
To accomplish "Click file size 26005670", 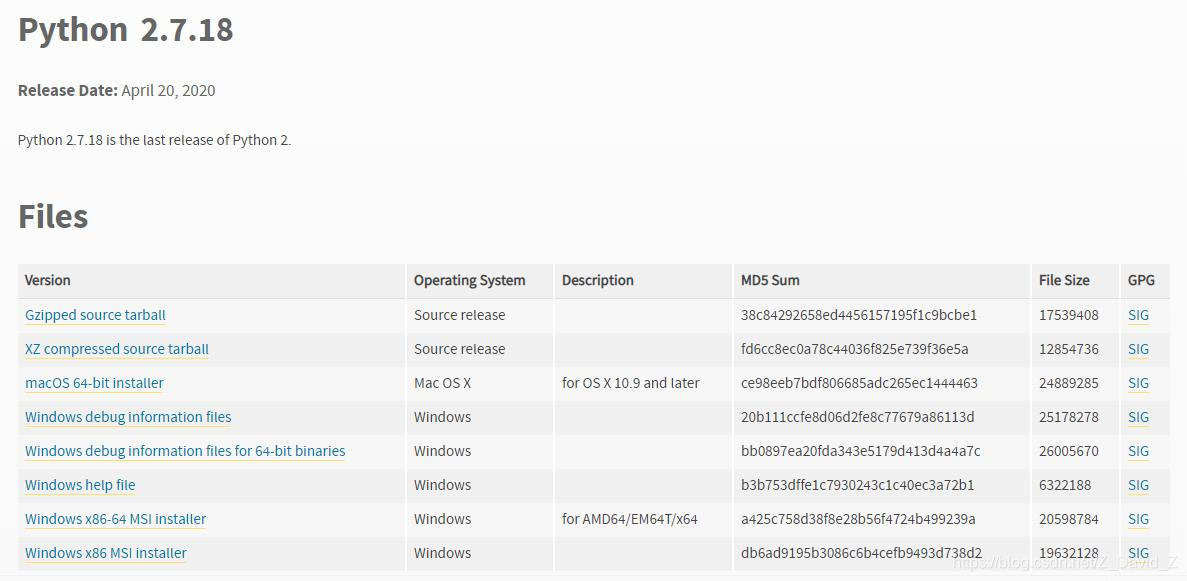I will click(1069, 451).
